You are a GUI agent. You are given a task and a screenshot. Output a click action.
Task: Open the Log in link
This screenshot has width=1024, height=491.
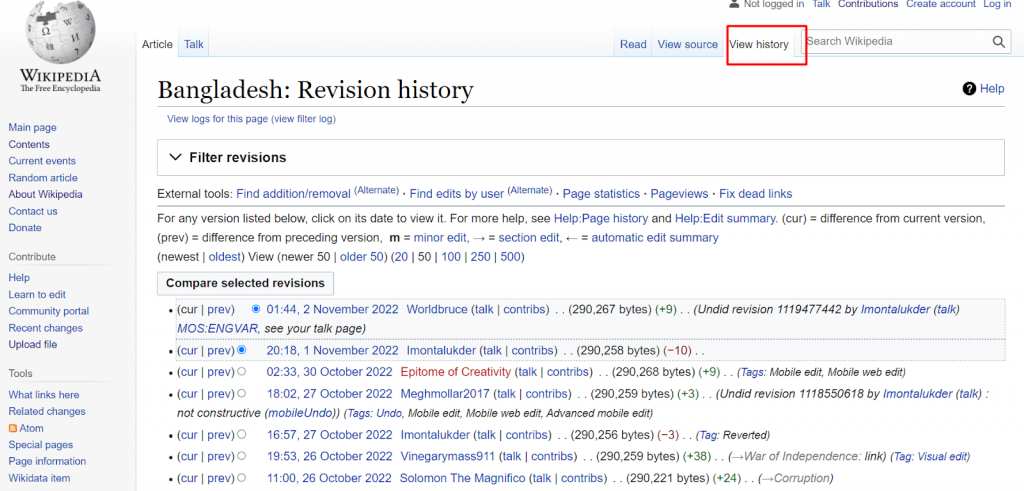(x=997, y=4)
